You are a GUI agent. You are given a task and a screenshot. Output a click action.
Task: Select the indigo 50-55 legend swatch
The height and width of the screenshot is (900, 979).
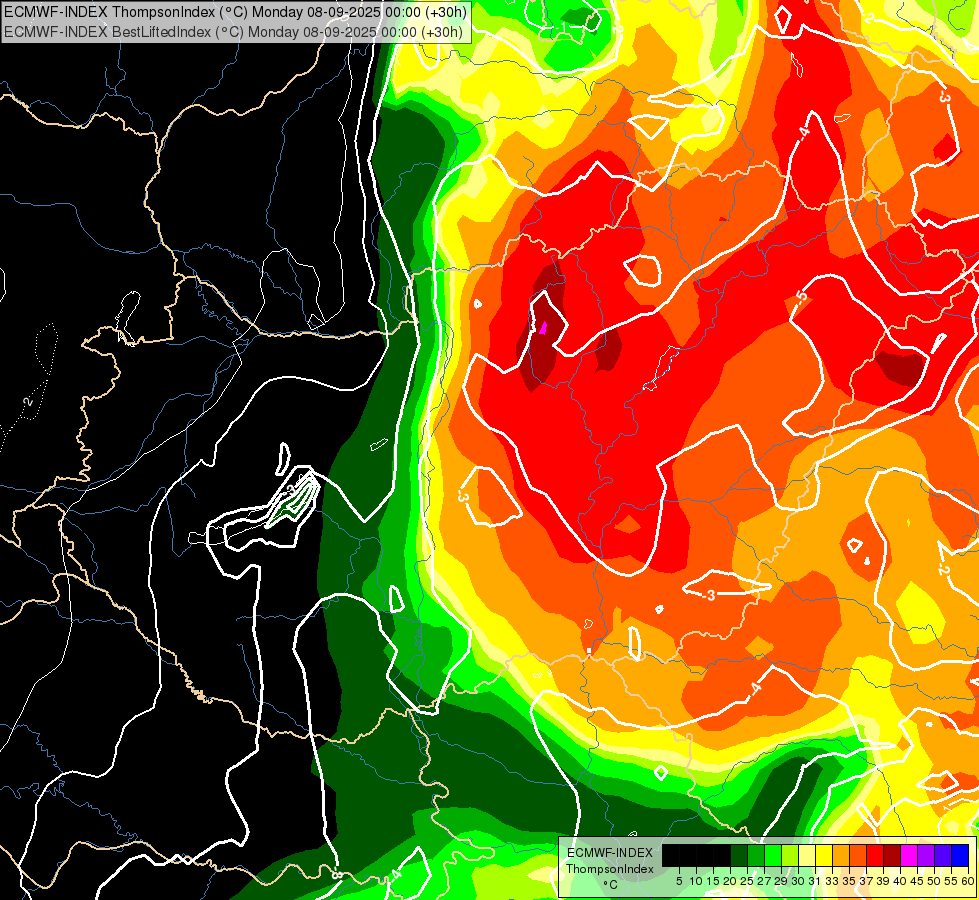pyautogui.click(x=943, y=855)
